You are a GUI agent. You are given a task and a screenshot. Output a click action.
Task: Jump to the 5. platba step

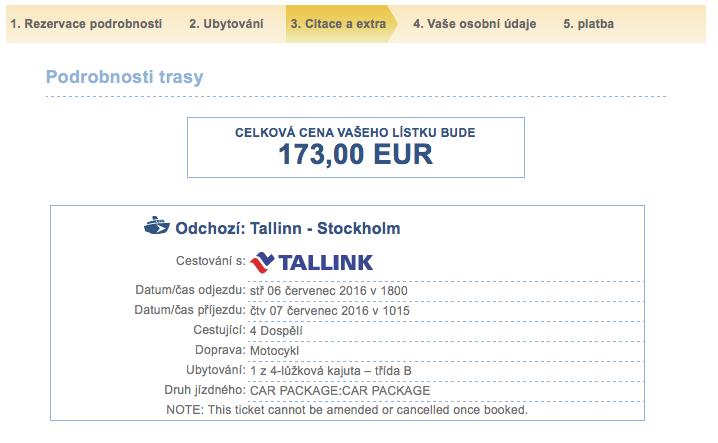[x=588, y=23]
